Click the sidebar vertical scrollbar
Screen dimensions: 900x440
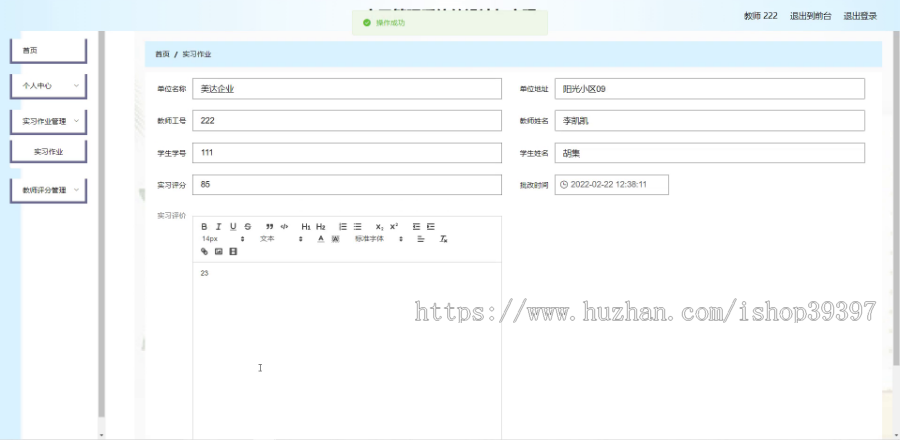click(x=102, y=224)
